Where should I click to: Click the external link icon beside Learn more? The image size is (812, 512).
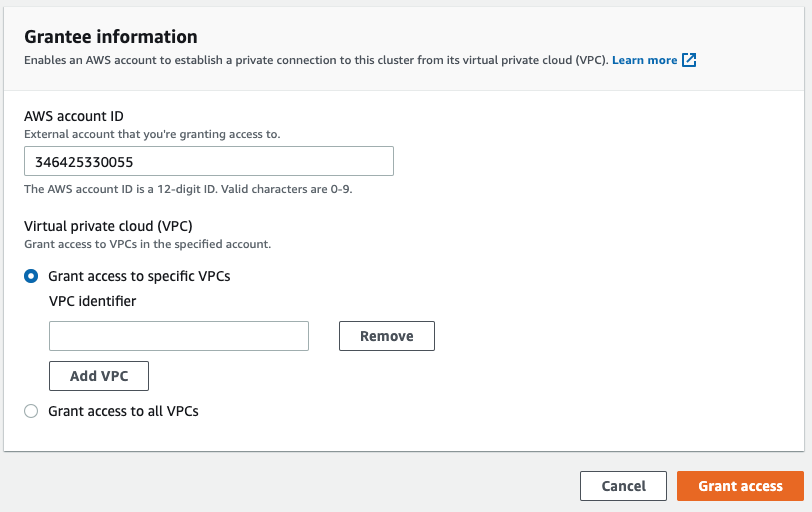click(x=689, y=60)
